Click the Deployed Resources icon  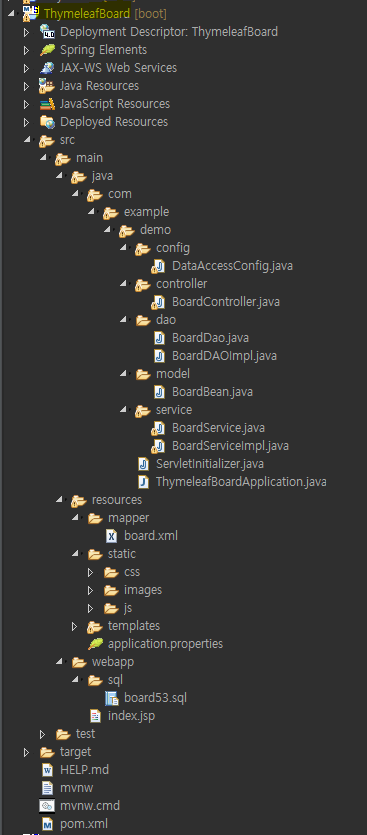[x=47, y=122]
